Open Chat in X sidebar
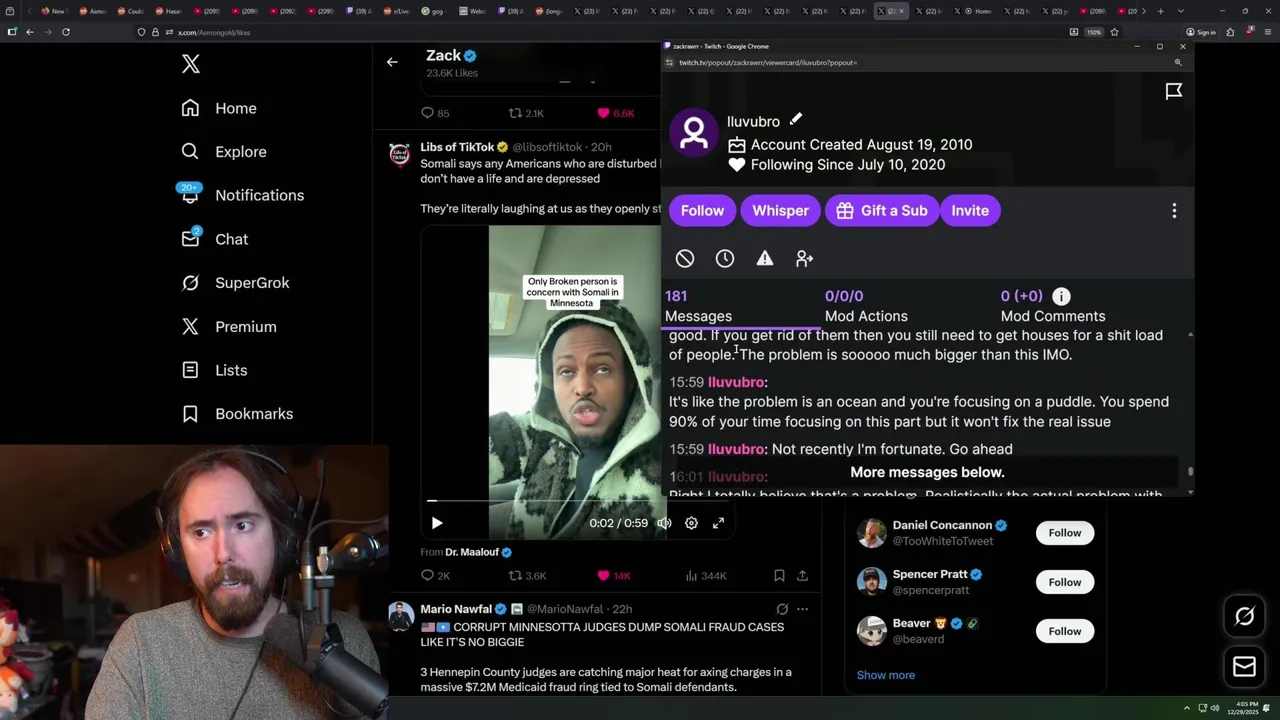 pyautogui.click(x=214, y=239)
